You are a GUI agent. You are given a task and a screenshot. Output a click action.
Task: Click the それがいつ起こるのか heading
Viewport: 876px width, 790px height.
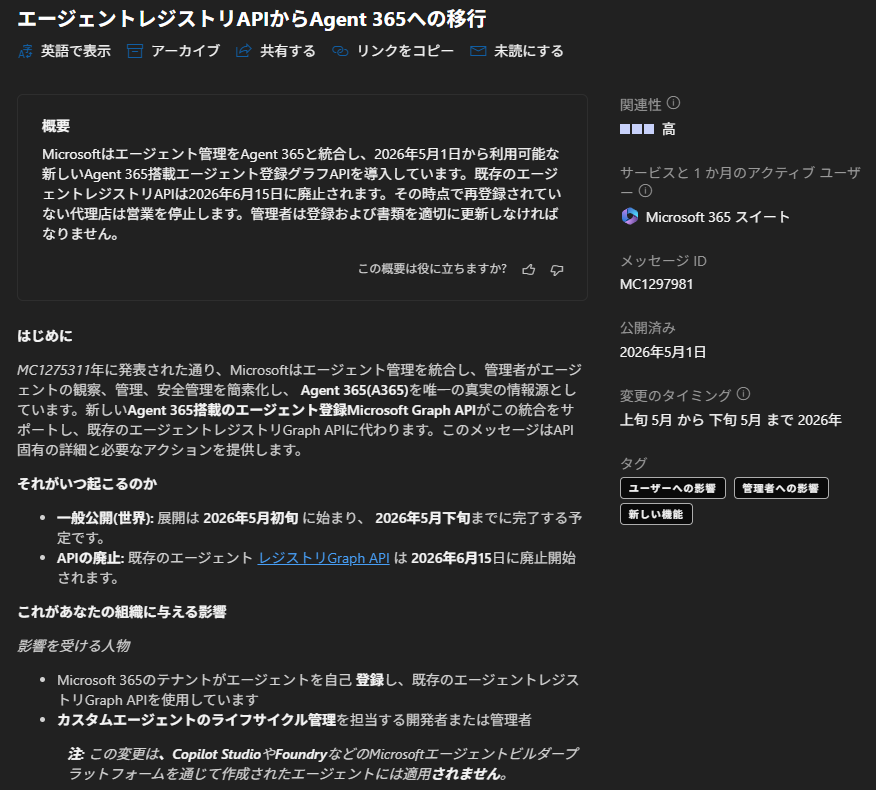pos(88,484)
